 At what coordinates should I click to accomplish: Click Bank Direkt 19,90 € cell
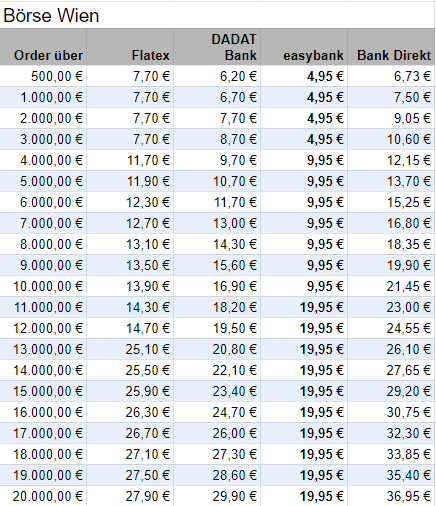point(391,265)
